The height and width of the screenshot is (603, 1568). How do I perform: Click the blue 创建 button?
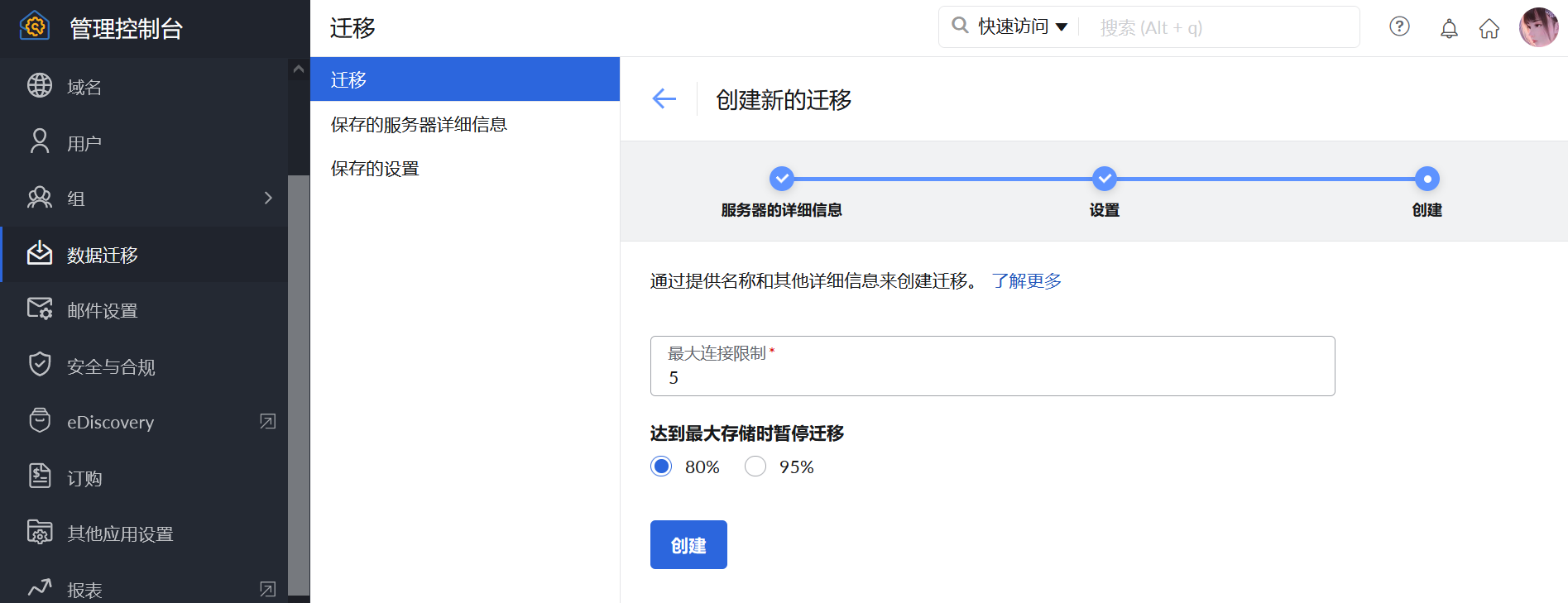click(688, 544)
